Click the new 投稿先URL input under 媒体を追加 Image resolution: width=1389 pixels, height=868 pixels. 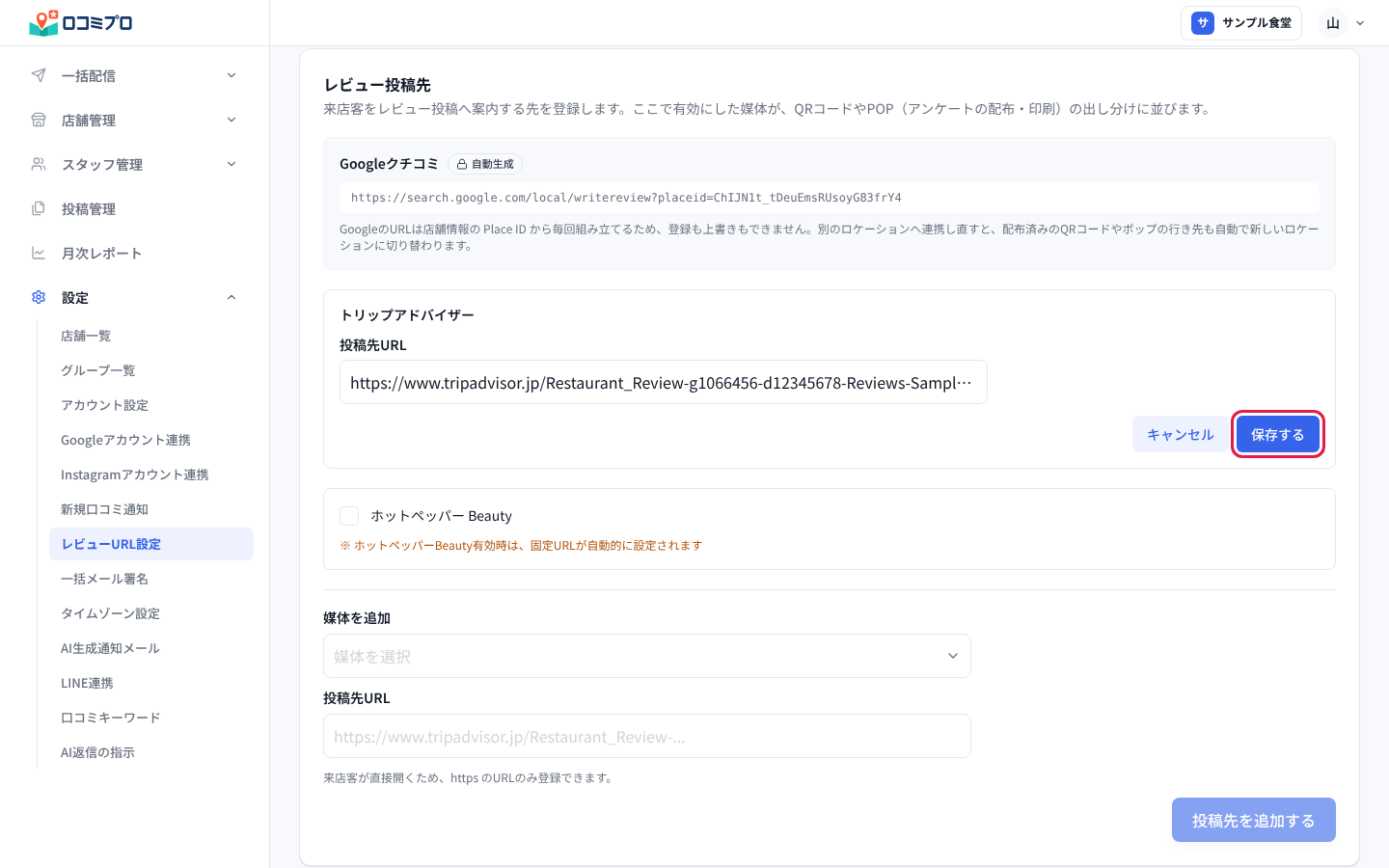point(647,736)
